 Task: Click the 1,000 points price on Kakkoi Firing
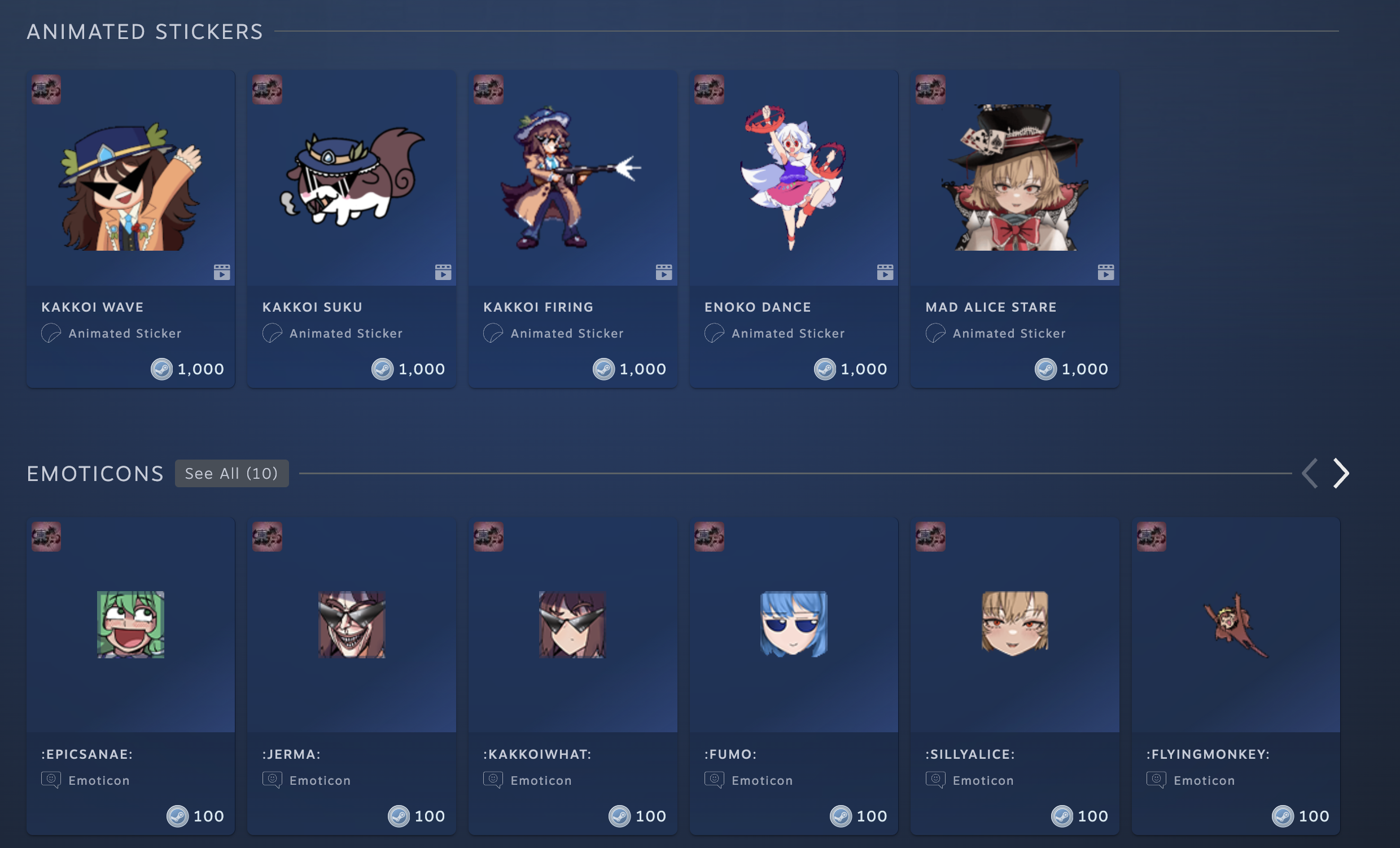coord(642,369)
